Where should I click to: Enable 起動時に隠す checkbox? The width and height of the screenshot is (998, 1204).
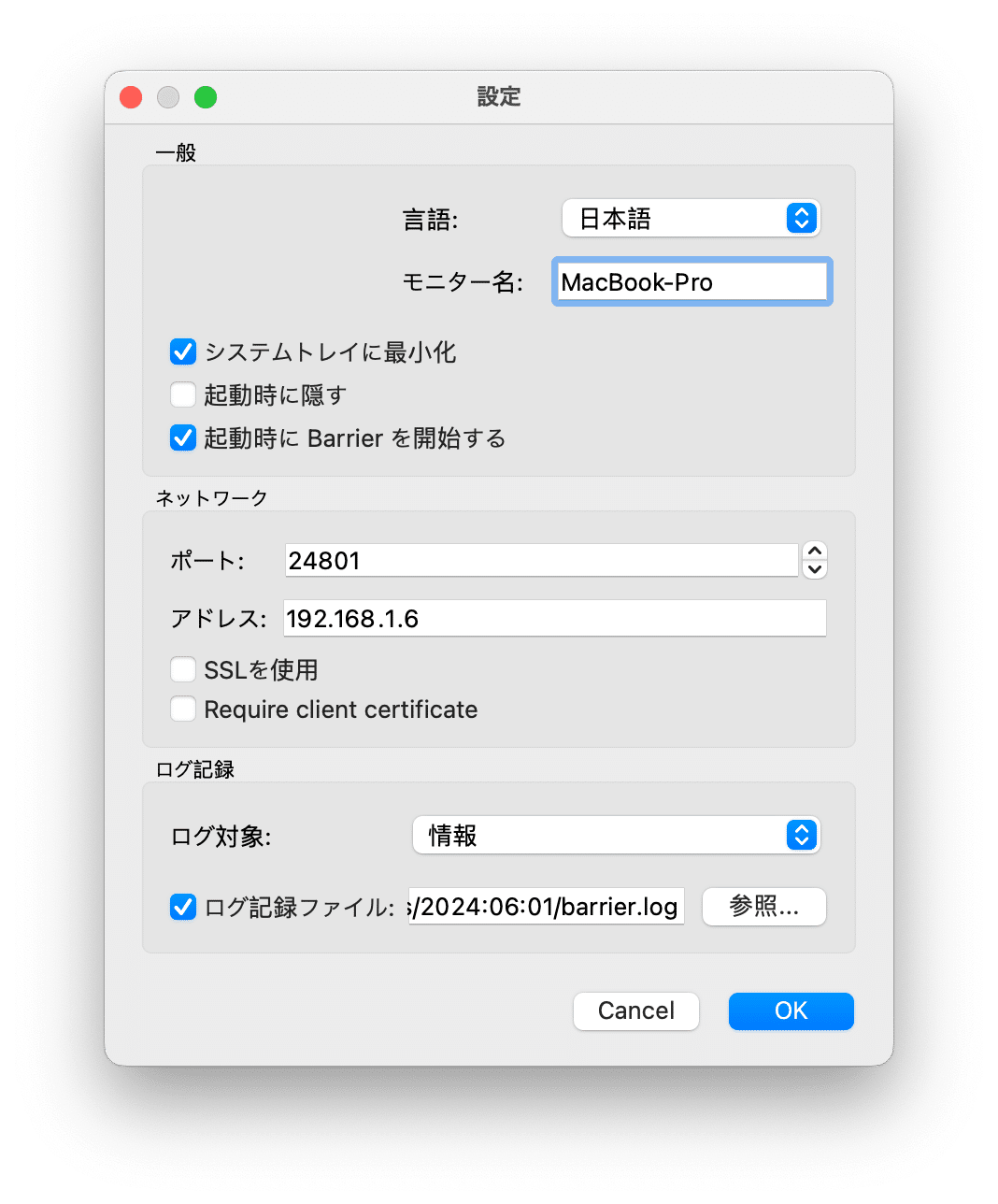[183, 394]
